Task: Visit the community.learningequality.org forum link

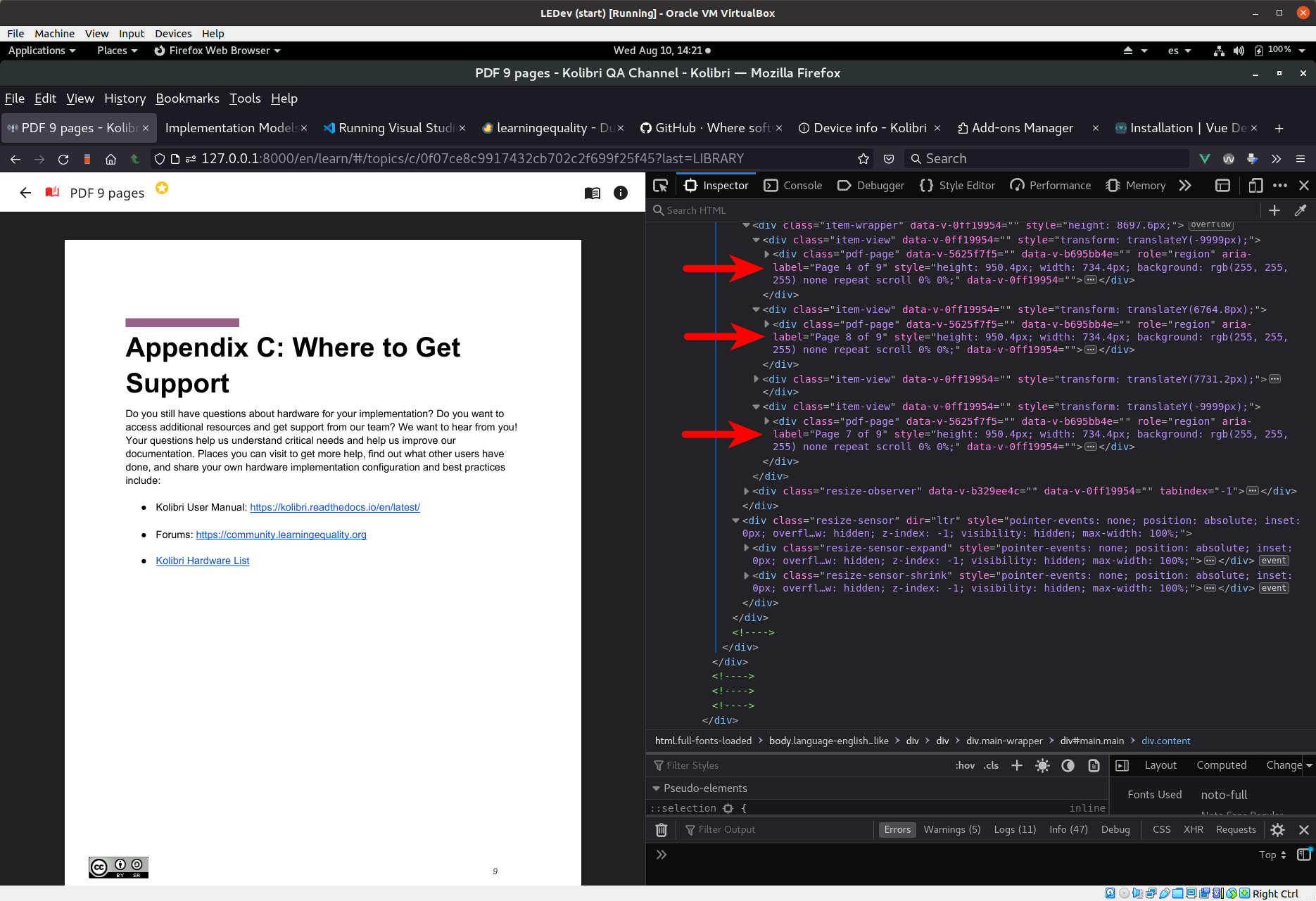Action: coord(281,535)
